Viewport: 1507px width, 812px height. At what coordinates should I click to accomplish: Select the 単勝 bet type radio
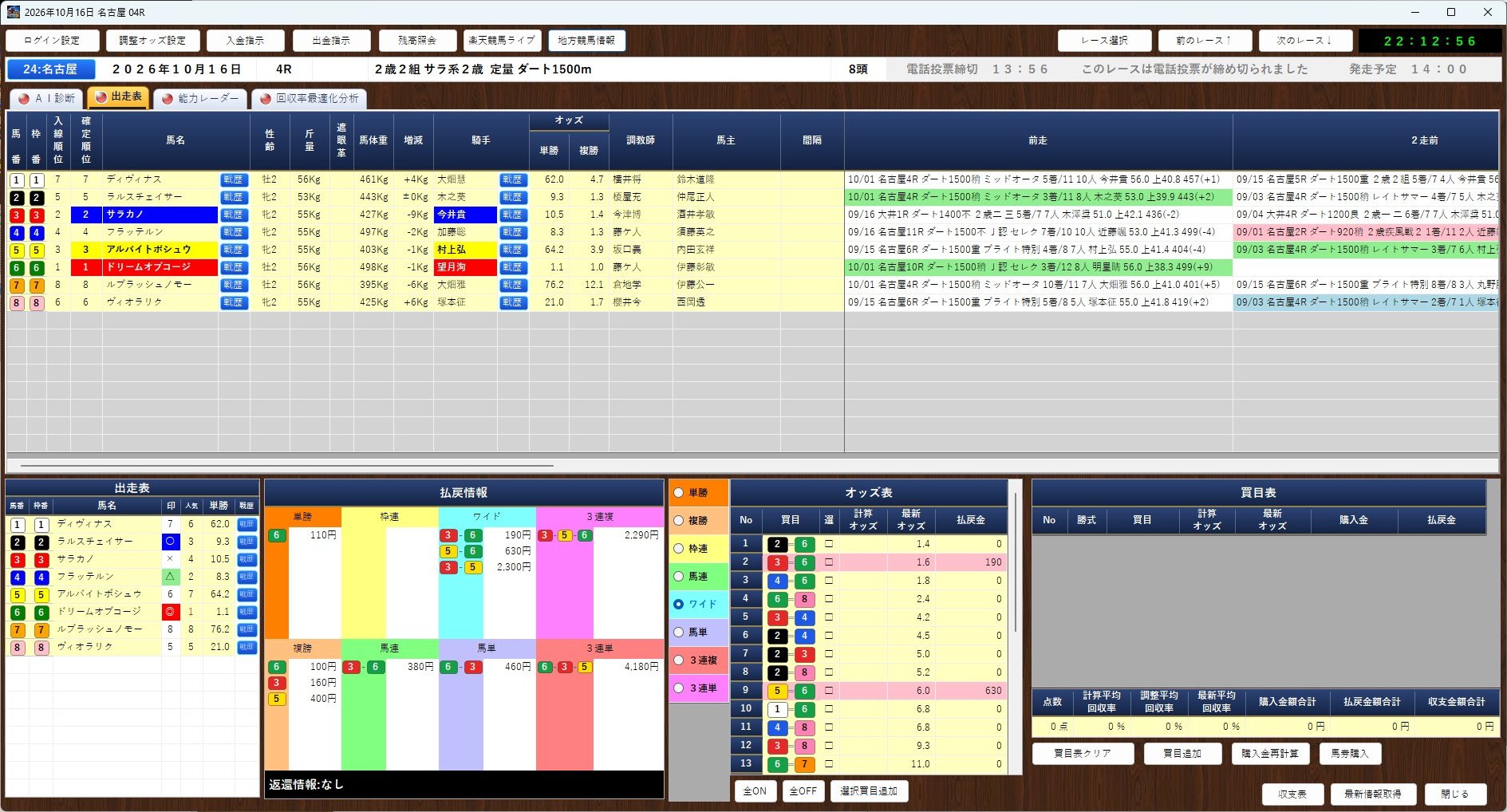coord(679,493)
